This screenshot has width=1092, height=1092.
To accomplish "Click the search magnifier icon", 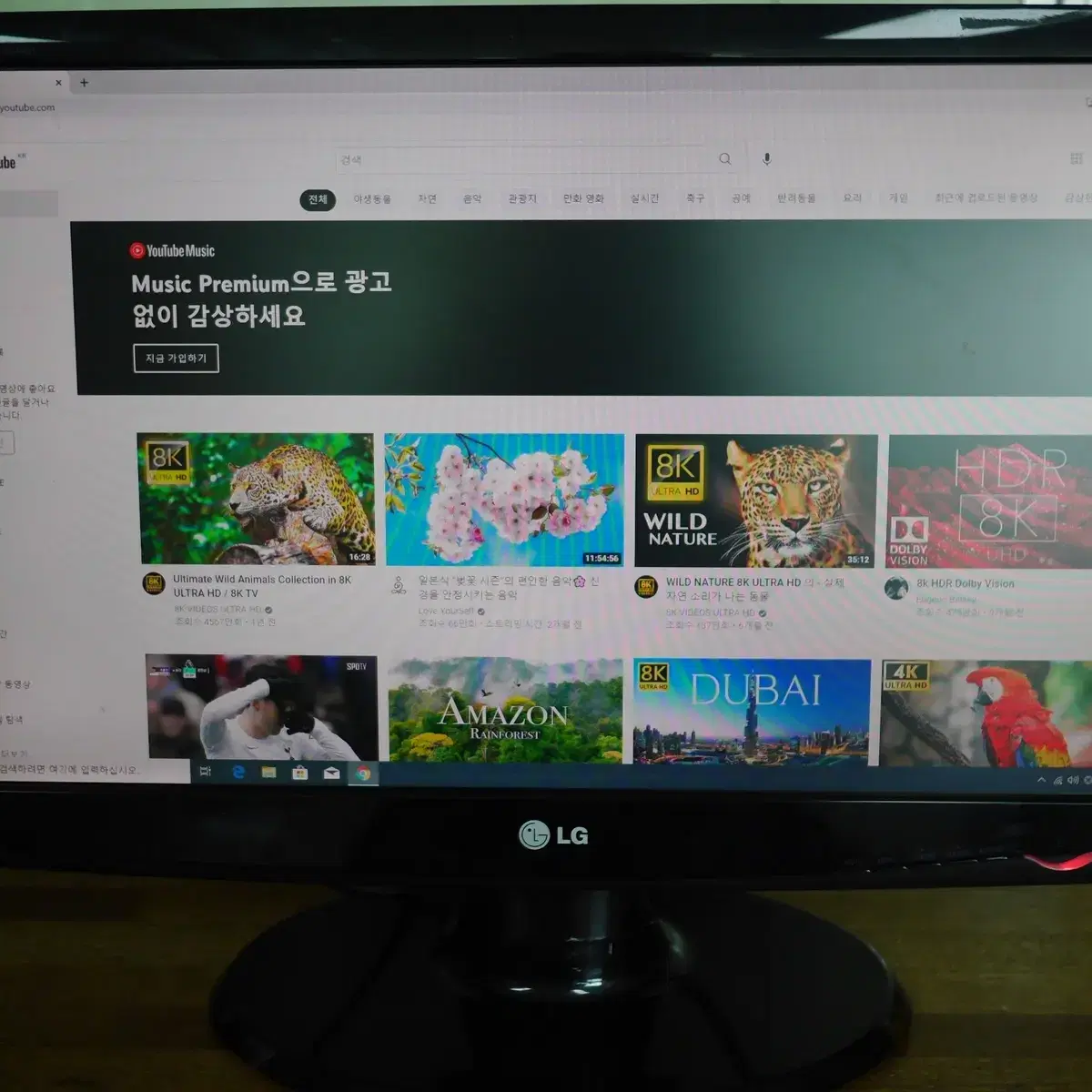I will 725,159.
